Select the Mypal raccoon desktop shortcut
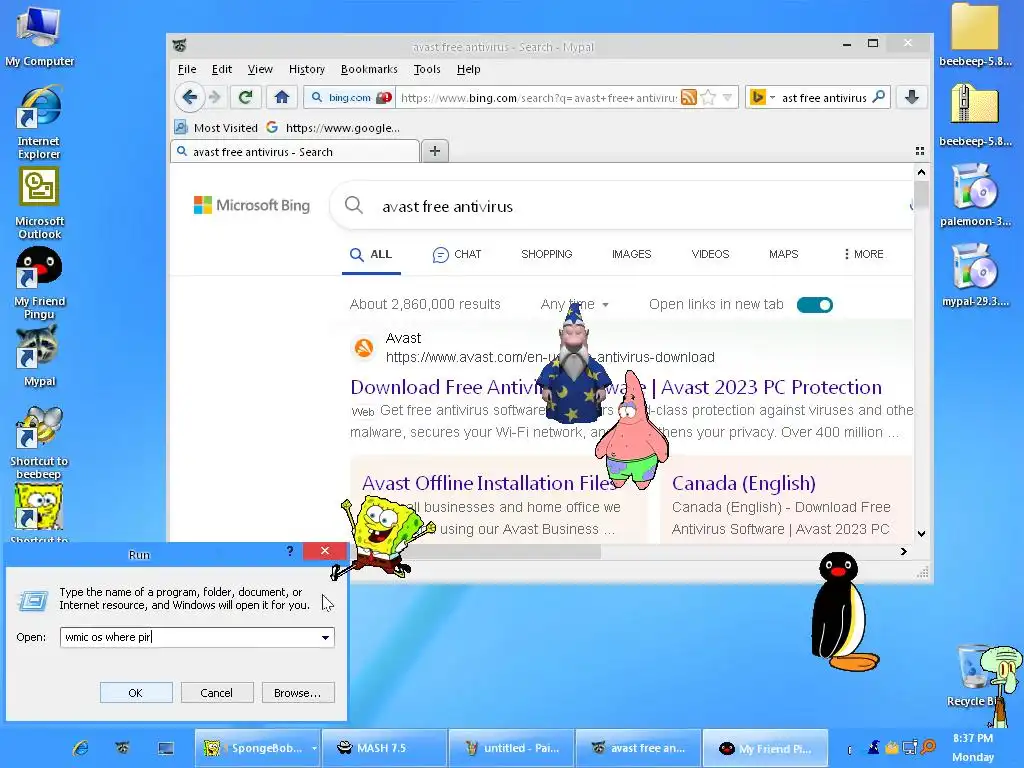This screenshot has height=768, width=1024. click(39, 357)
